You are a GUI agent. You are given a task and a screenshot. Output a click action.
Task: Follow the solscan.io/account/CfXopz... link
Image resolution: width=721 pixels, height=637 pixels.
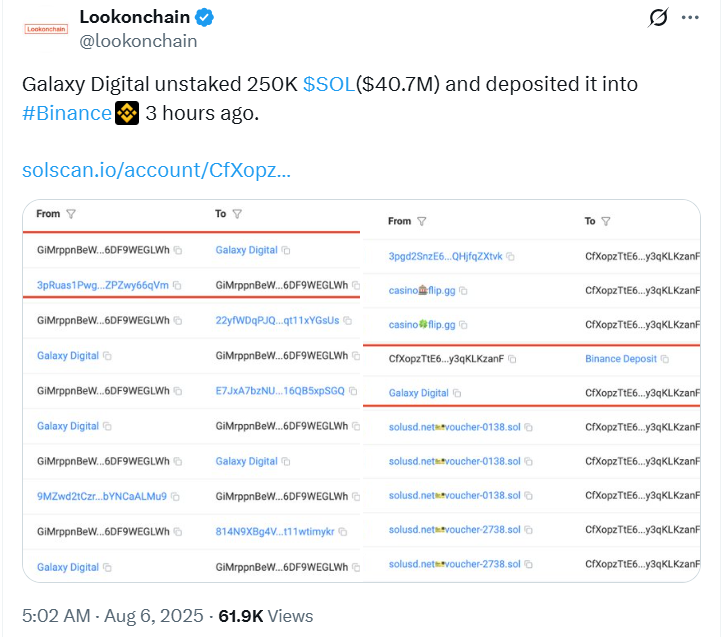click(156, 170)
